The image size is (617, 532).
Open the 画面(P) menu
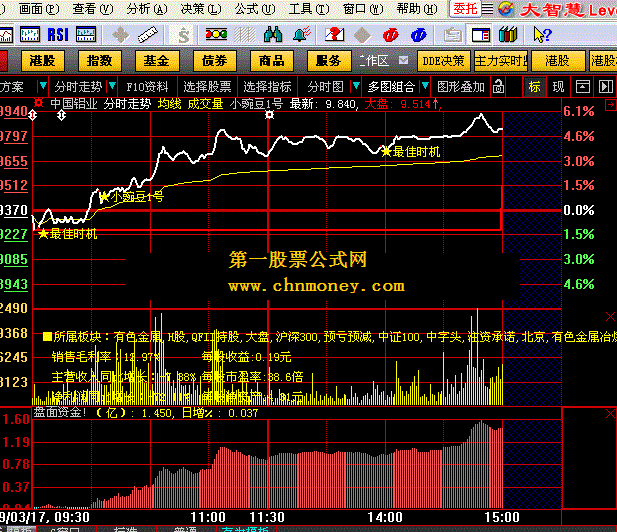tap(39, 8)
